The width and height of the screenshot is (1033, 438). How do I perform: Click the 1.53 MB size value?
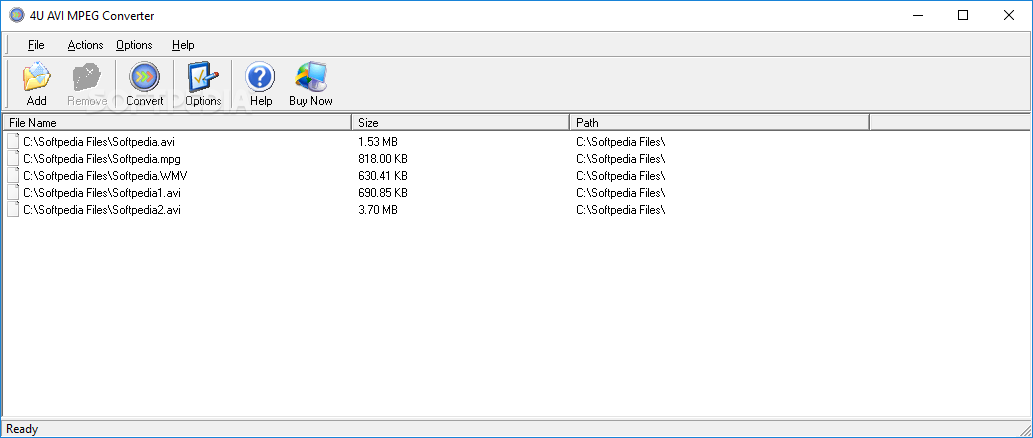(x=378, y=142)
